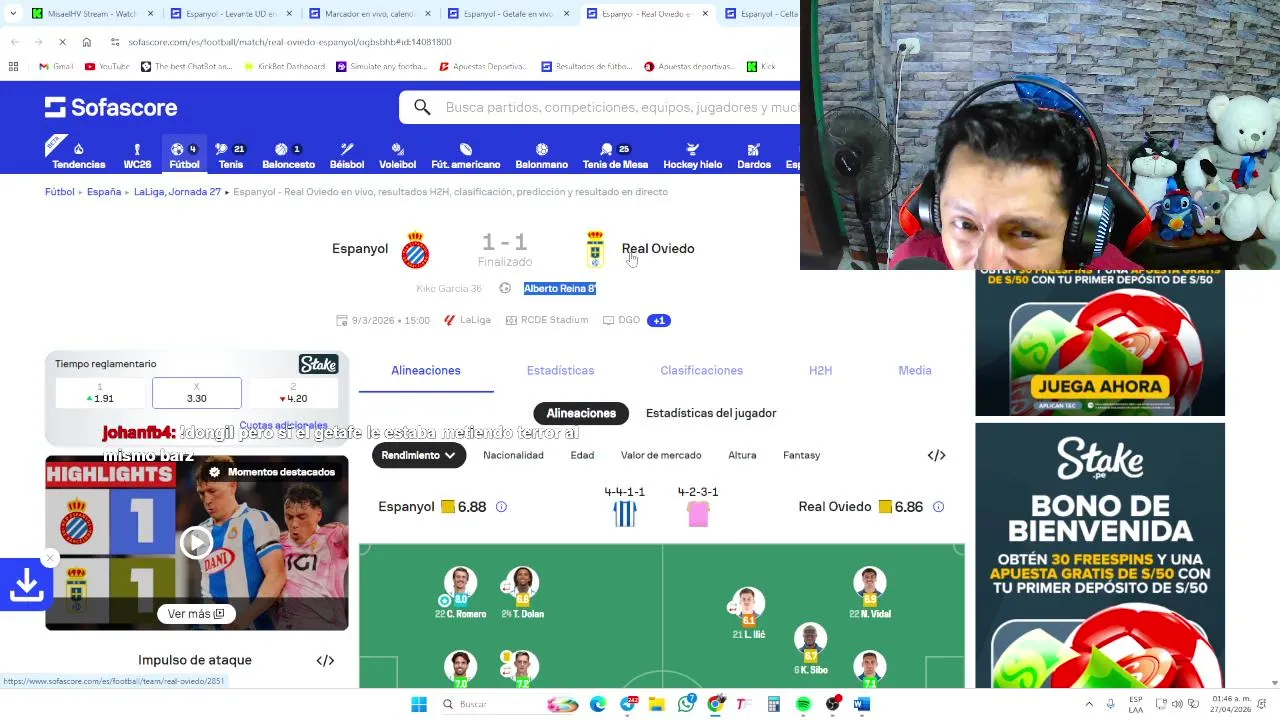The width and height of the screenshot is (1280, 720).
Task: Show hidden system tray icons
Action: [x=1089, y=704]
